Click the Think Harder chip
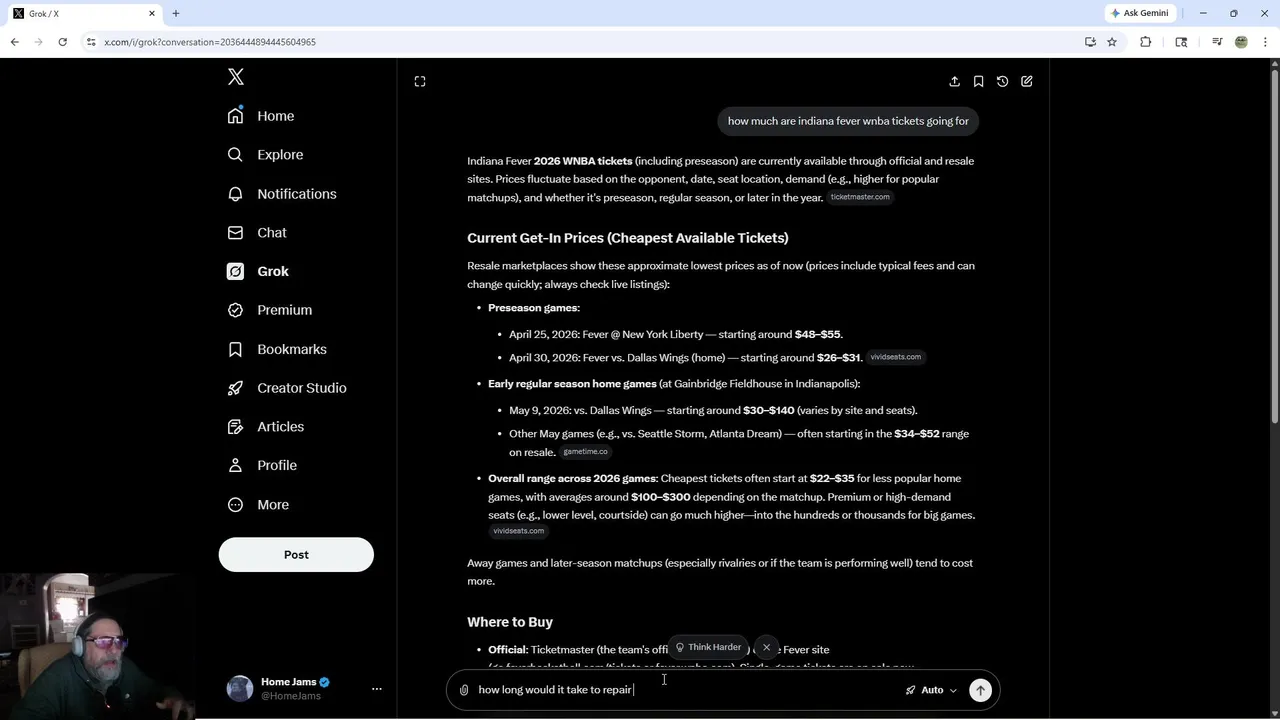This screenshot has width=1280, height=720. coord(708,647)
